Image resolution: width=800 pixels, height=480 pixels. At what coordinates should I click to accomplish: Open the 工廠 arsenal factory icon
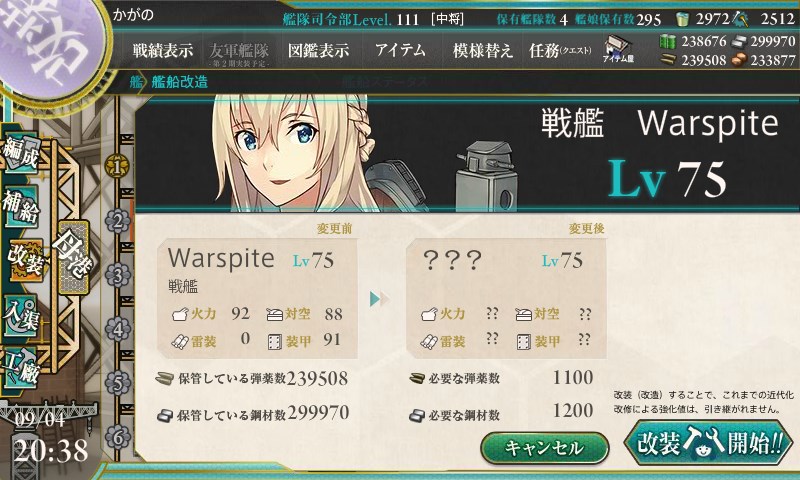[x=21, y=368]
